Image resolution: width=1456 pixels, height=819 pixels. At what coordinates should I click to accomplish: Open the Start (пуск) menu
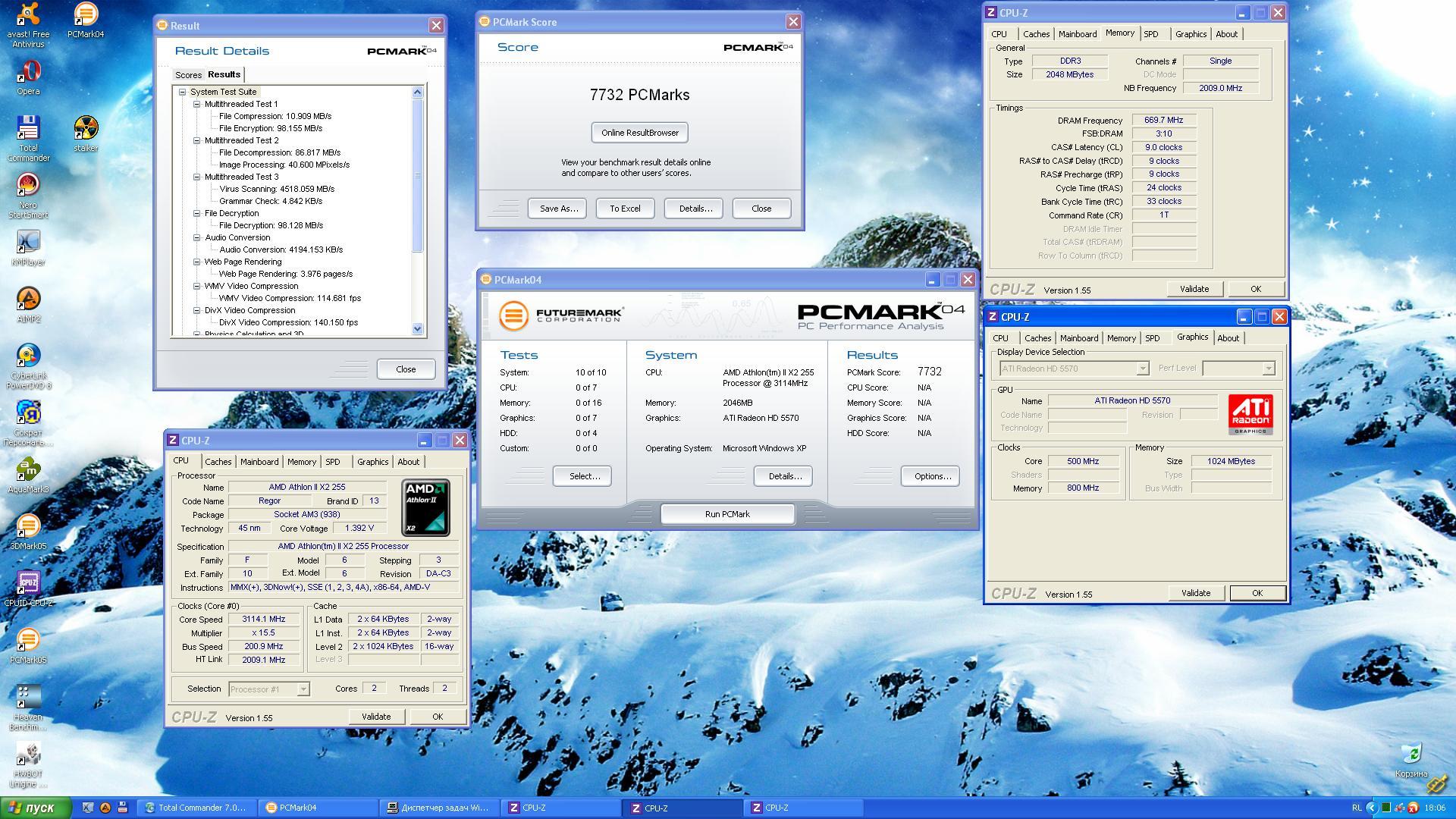[x=36, y=808]
